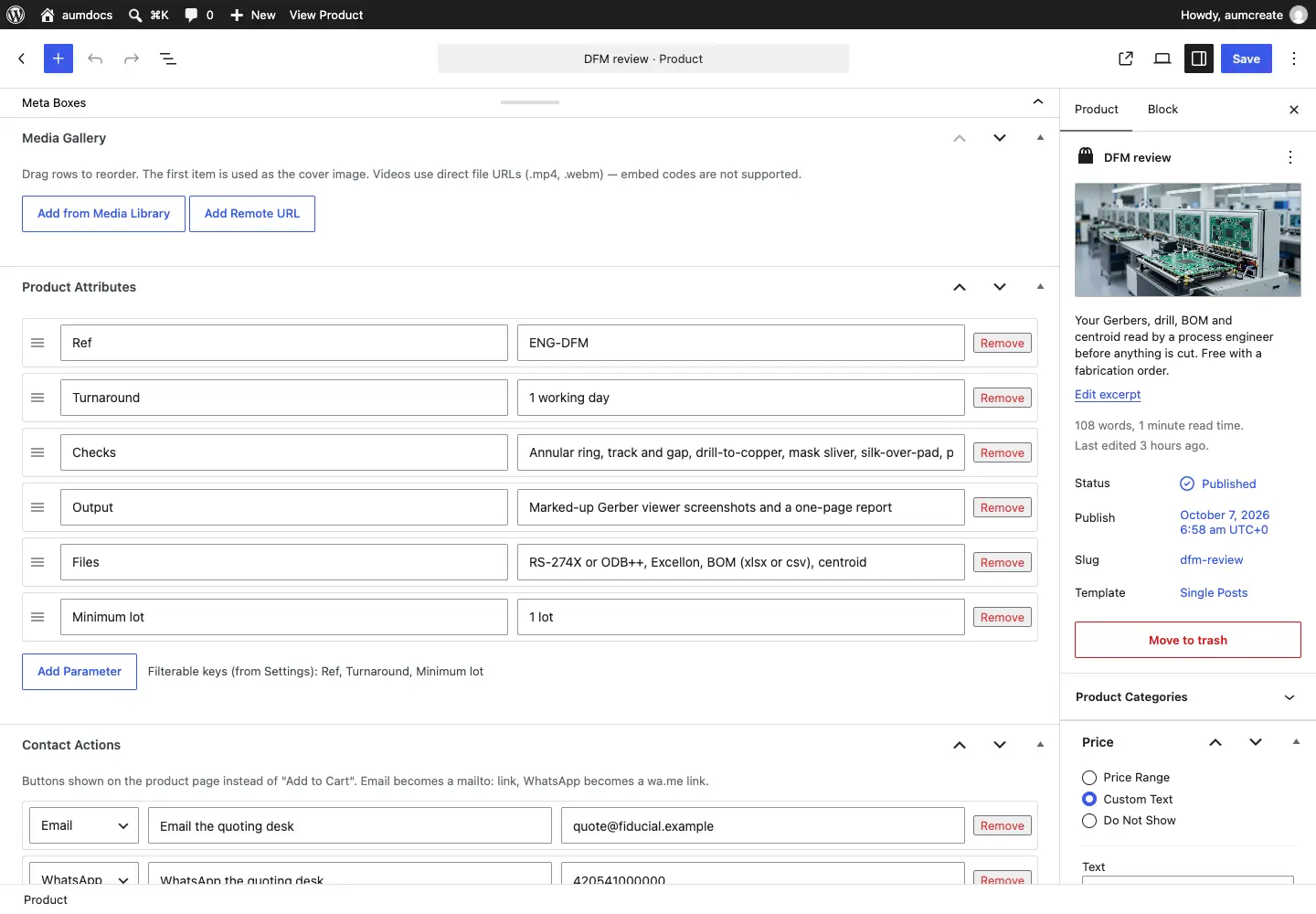
Task: Grab the drag handle for Ref row
Action: 37,343
